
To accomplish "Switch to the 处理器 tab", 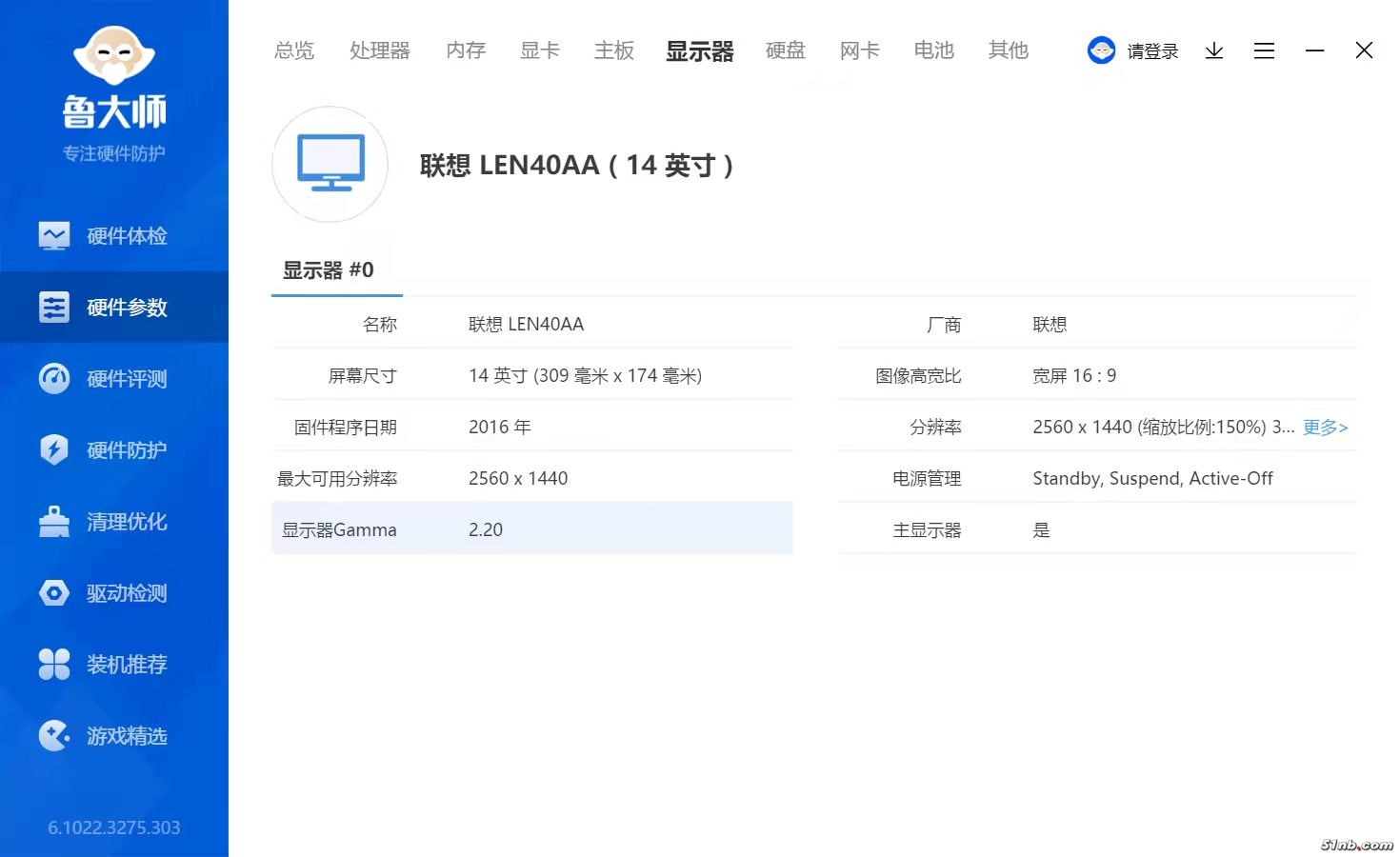I will click(x=380, y=50).
